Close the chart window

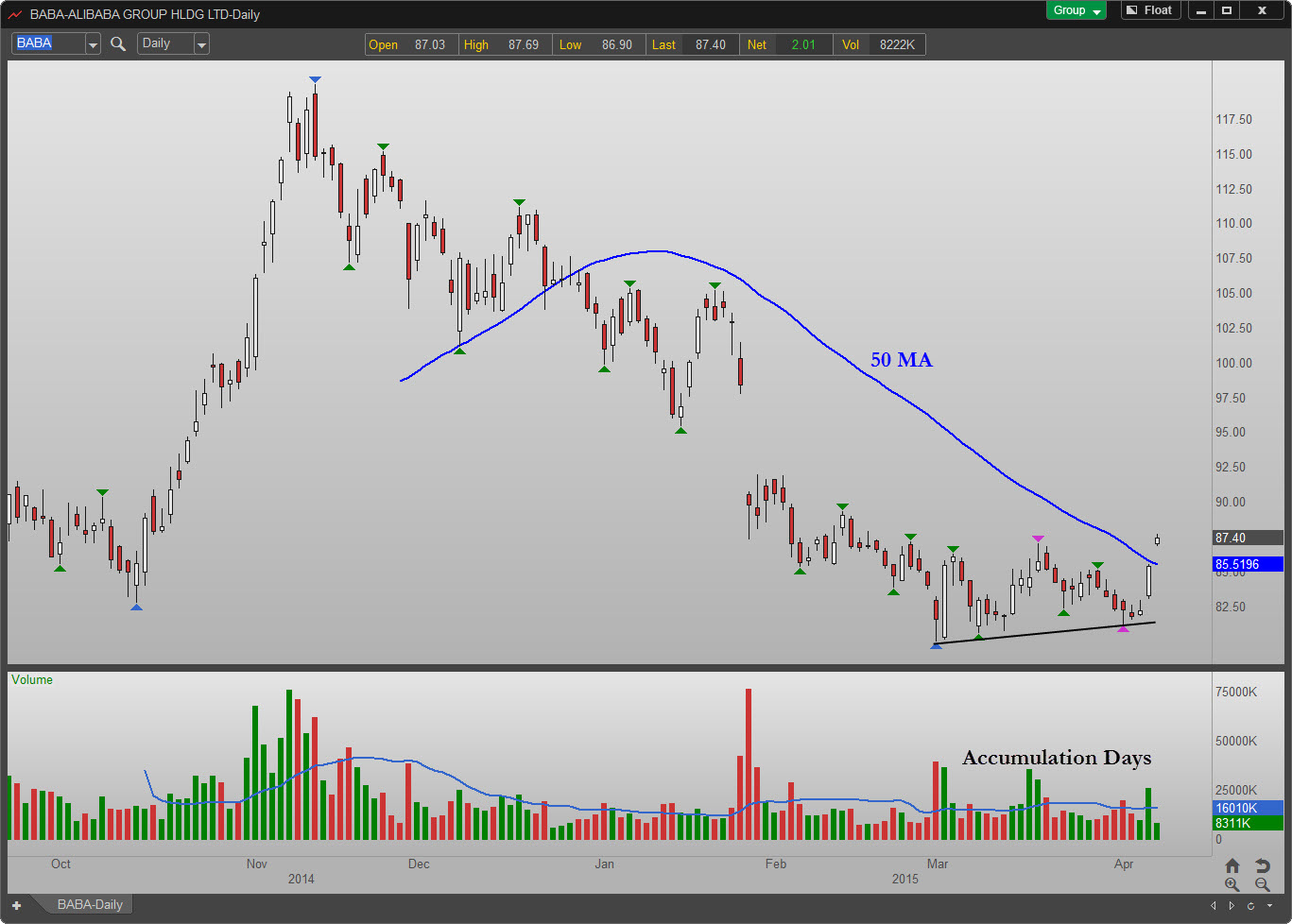[1262, 10]
